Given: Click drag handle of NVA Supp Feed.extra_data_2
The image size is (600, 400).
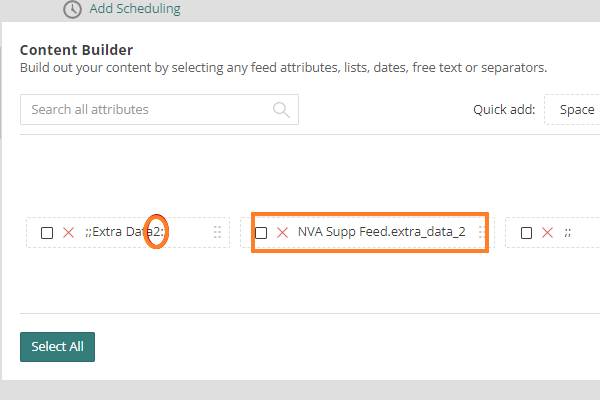Looking at the screenshot, I should click(482, 232).
